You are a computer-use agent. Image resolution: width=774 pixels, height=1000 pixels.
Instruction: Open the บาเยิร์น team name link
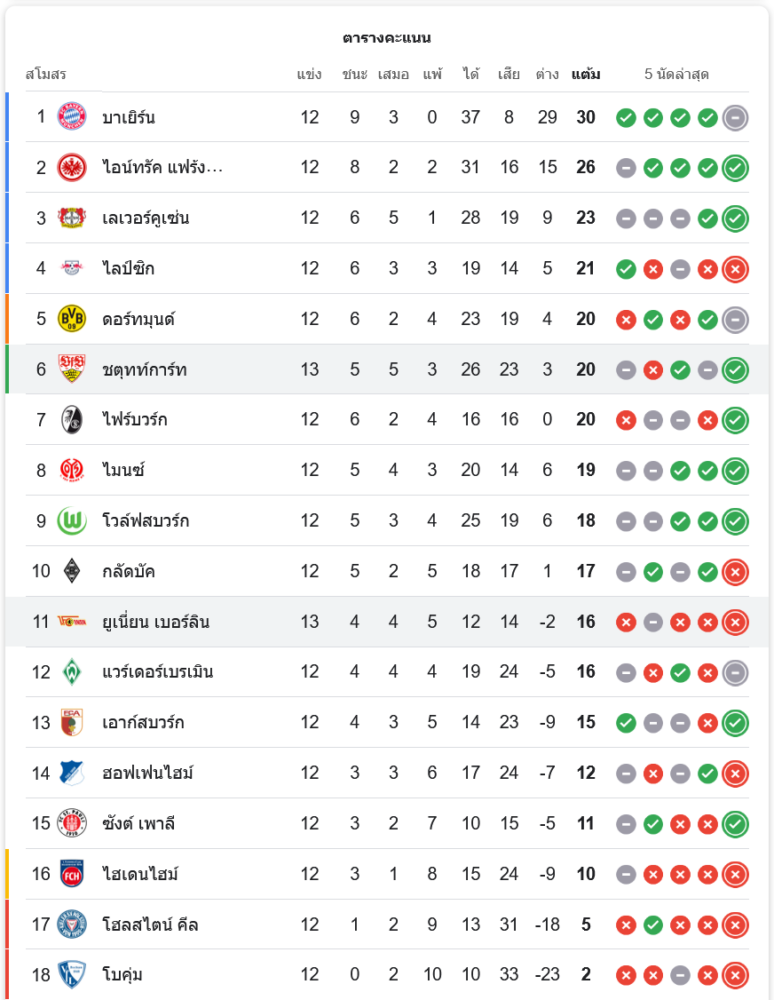tap(128, 117)
